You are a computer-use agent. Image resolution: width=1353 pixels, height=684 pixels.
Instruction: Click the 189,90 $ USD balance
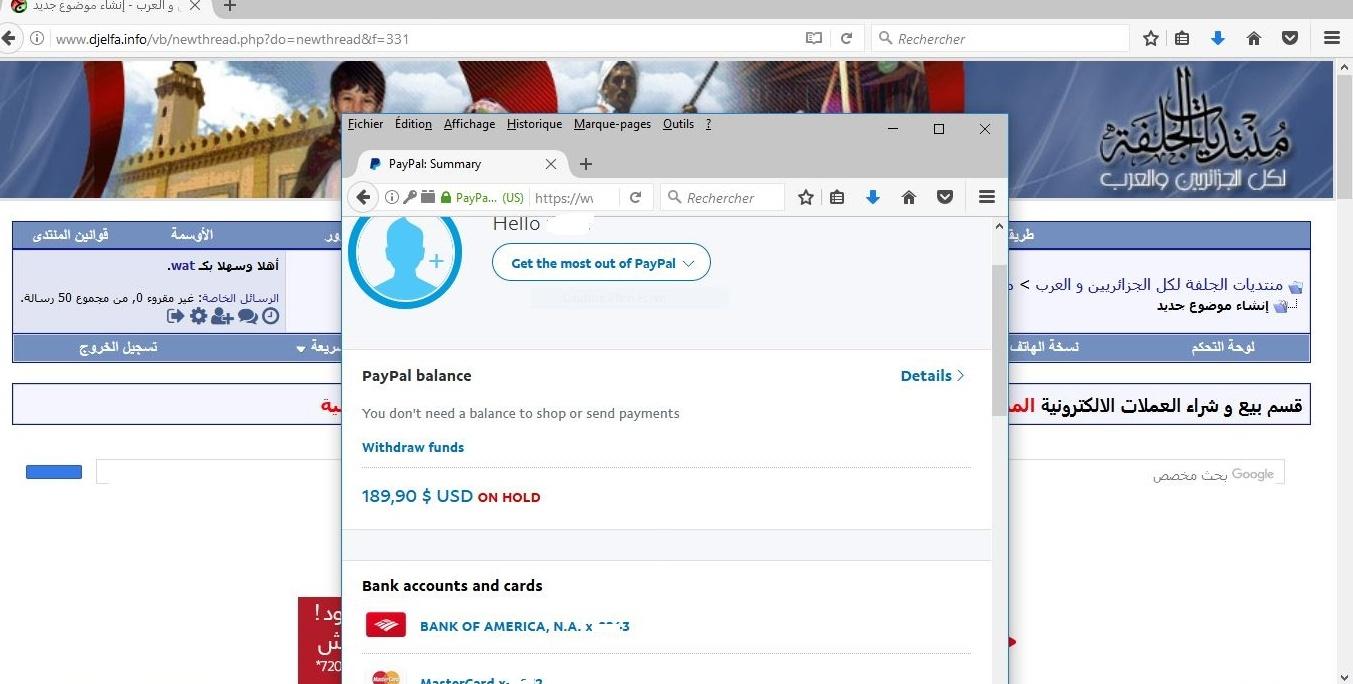coord(417,496)
